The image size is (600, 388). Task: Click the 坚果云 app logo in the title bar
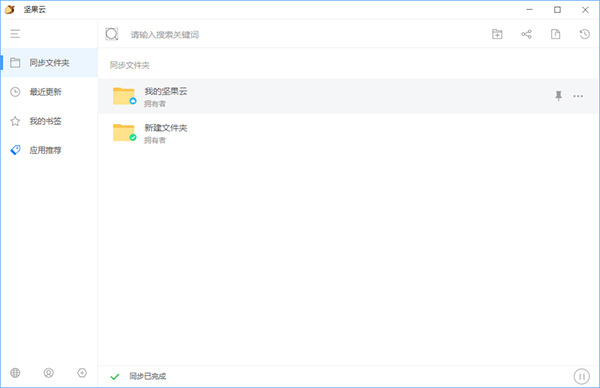click(10, 10)
